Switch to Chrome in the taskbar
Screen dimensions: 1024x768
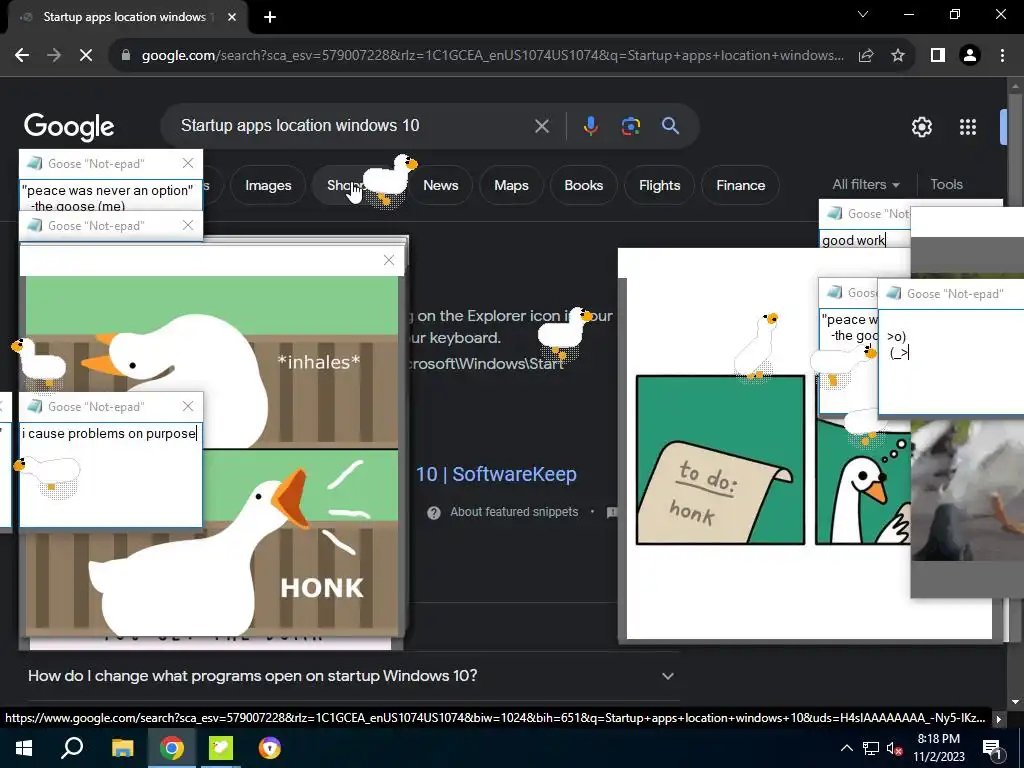tap(172, 748)
